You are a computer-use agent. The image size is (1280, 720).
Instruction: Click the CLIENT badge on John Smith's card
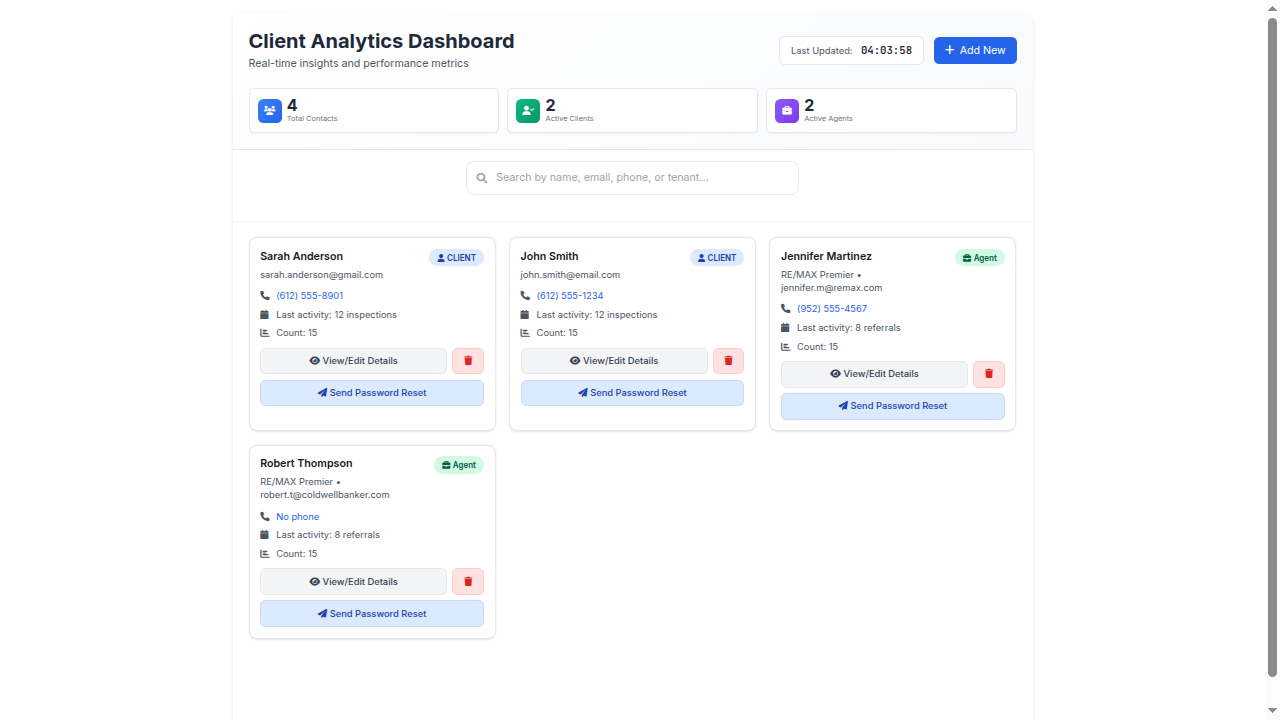pyautogui.click(x=716, y=257)
